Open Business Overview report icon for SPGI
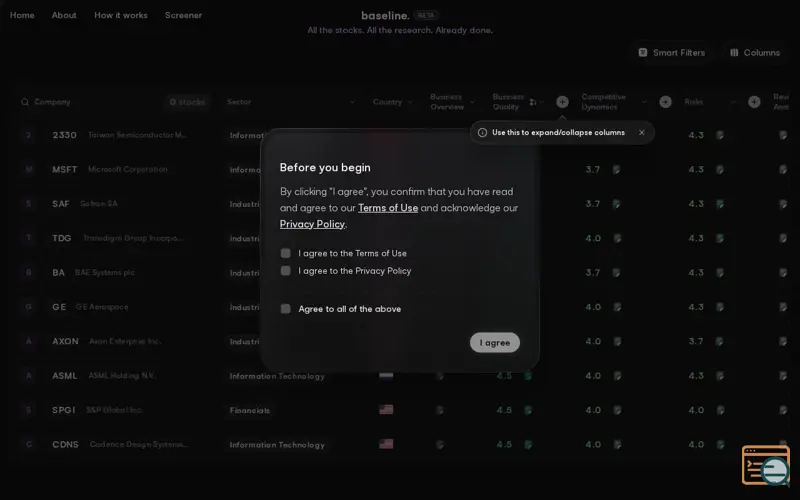The width and height of the screenshot is (800, 500). [440, 410]
